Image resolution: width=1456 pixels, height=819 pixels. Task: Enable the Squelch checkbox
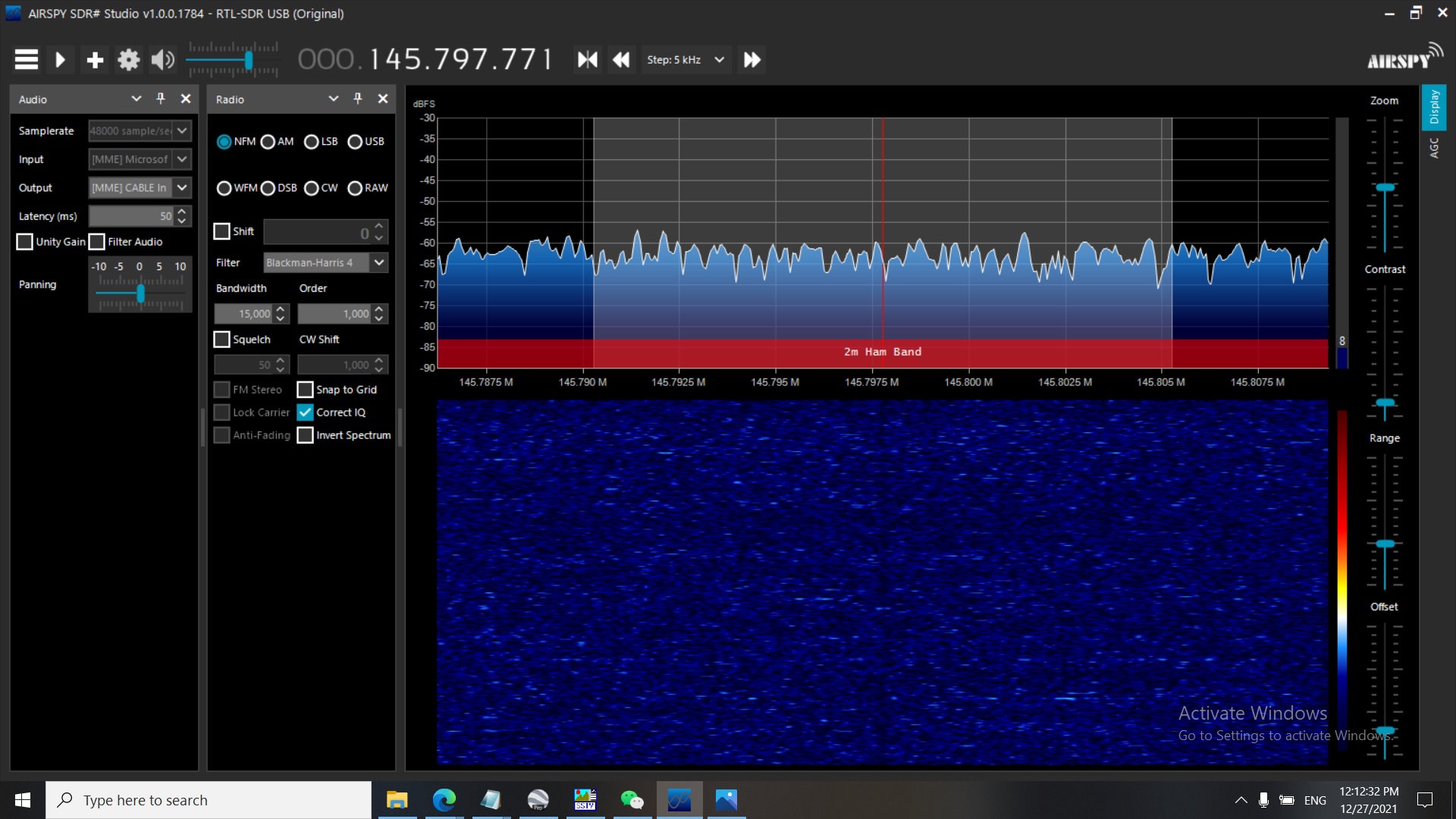click(221, 339)
